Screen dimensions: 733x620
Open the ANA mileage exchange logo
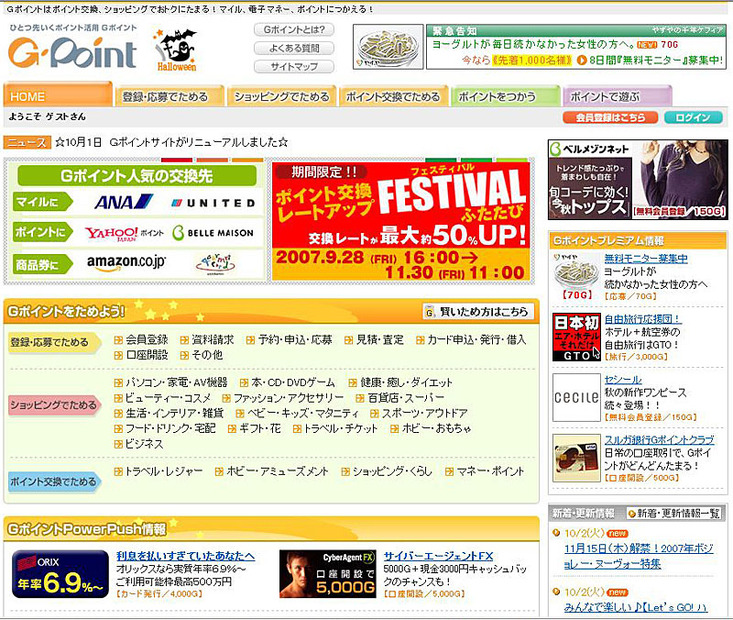[x=123, y=202]
